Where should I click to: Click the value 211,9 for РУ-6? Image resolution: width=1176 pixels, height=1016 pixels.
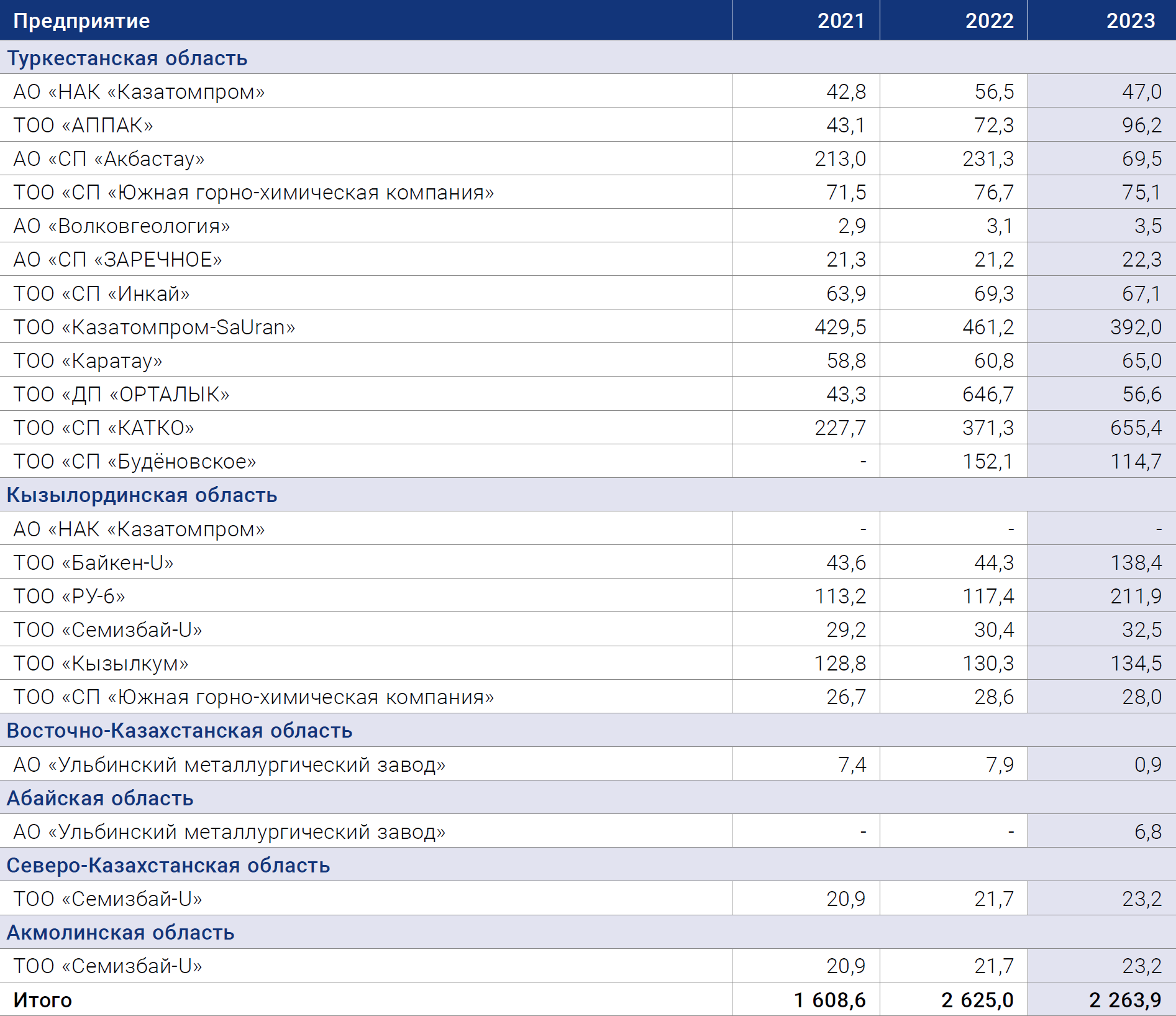pos(1136,596)
